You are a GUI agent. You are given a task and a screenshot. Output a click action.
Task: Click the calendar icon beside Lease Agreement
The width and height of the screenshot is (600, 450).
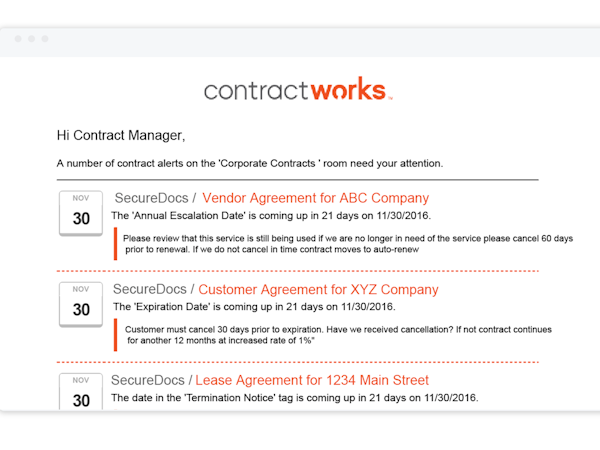(x=81, y=392)
